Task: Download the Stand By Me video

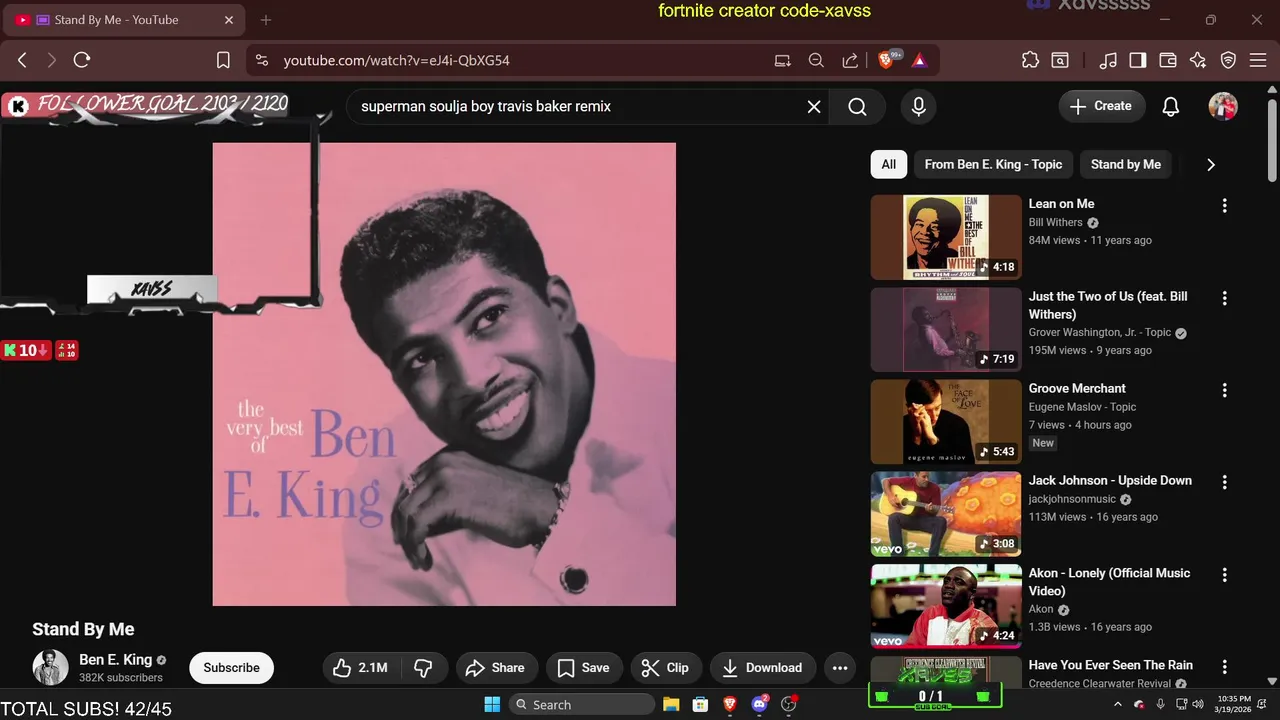Action: click(763, 668)
